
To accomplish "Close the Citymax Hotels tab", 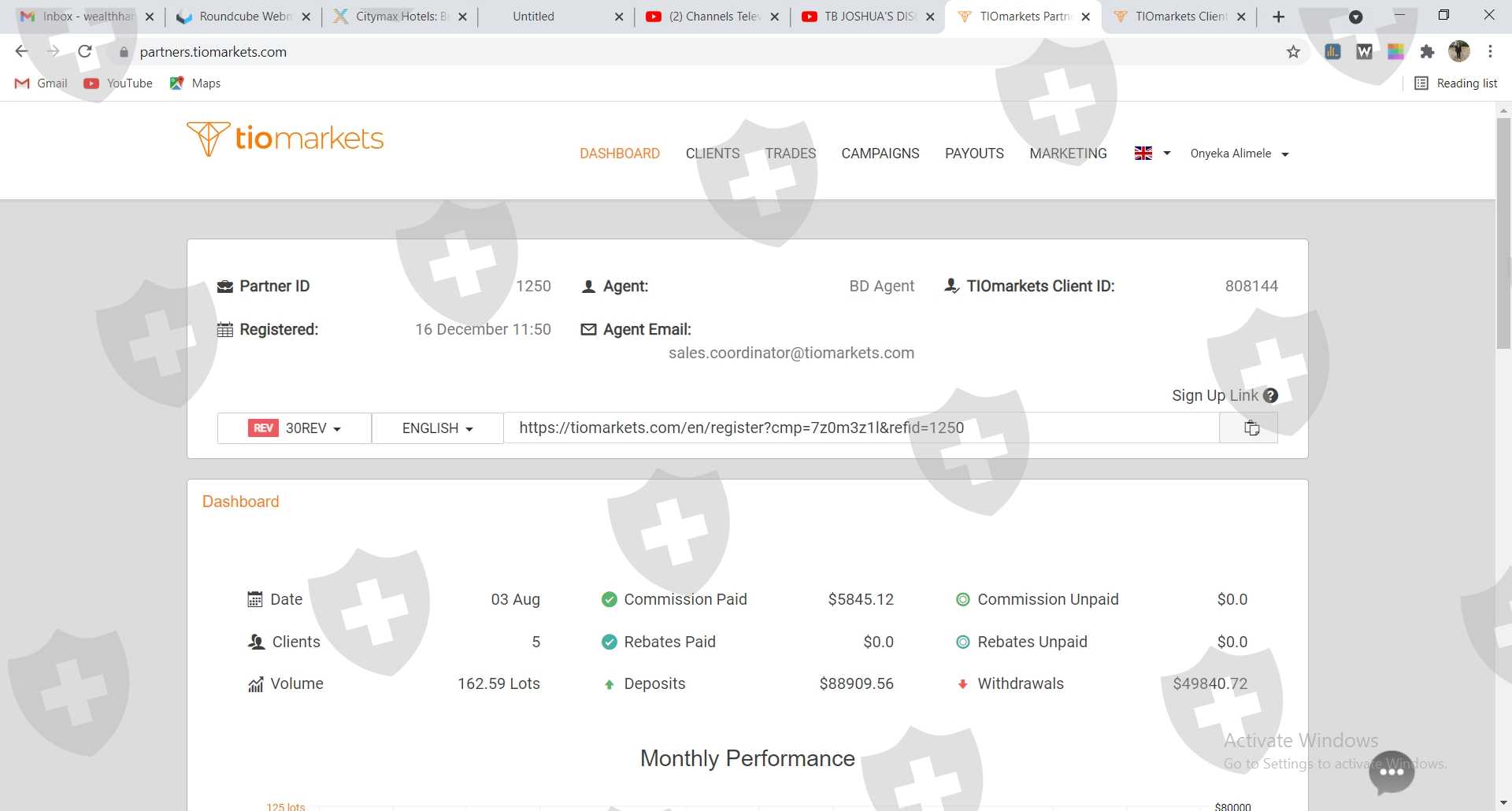I will [x=462, y=17].
